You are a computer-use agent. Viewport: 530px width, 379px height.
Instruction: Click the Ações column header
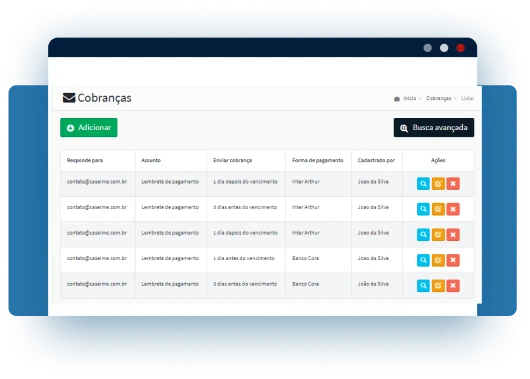[438, 160]
